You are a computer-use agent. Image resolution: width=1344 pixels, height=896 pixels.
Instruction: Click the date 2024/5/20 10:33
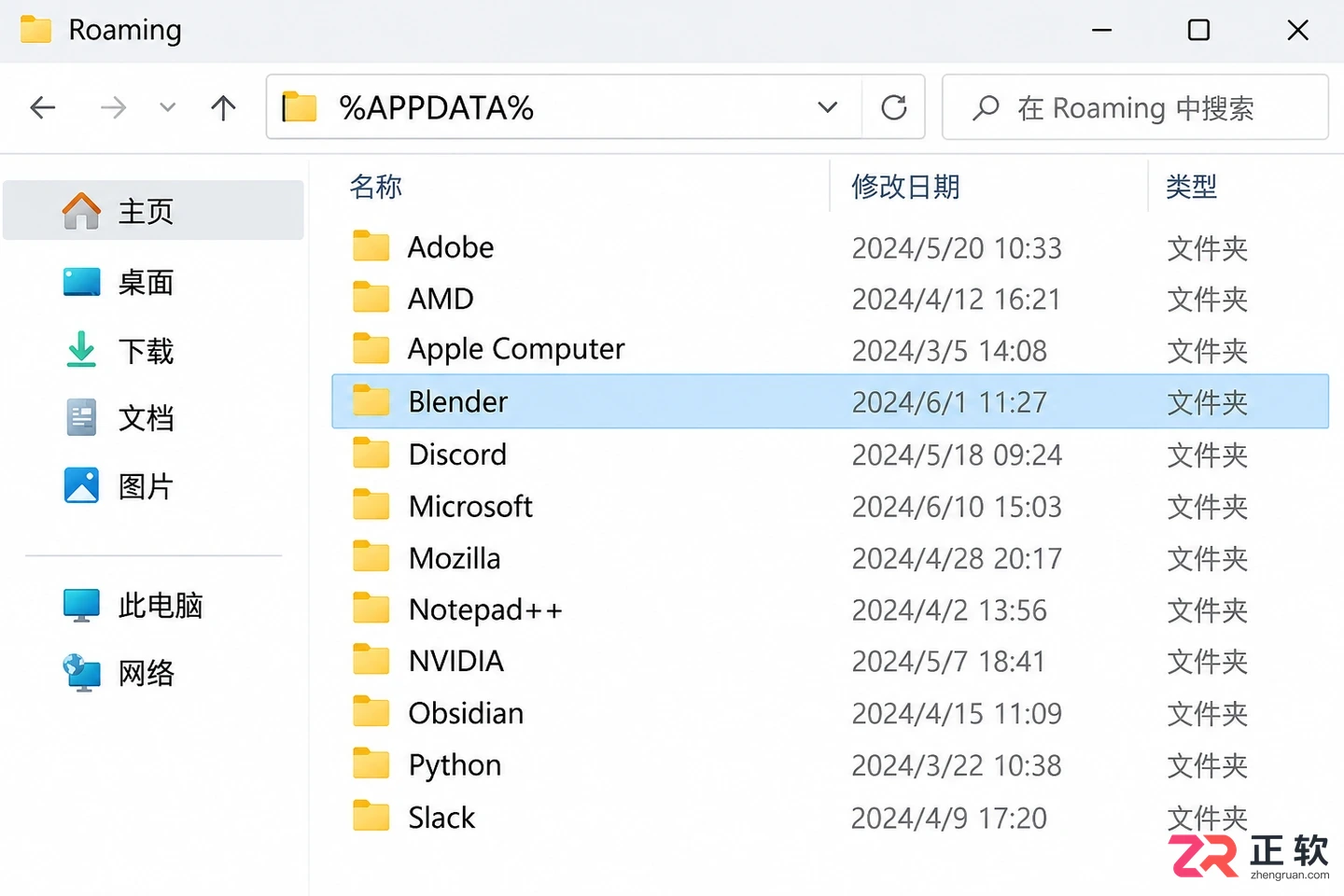coord(957,248)
